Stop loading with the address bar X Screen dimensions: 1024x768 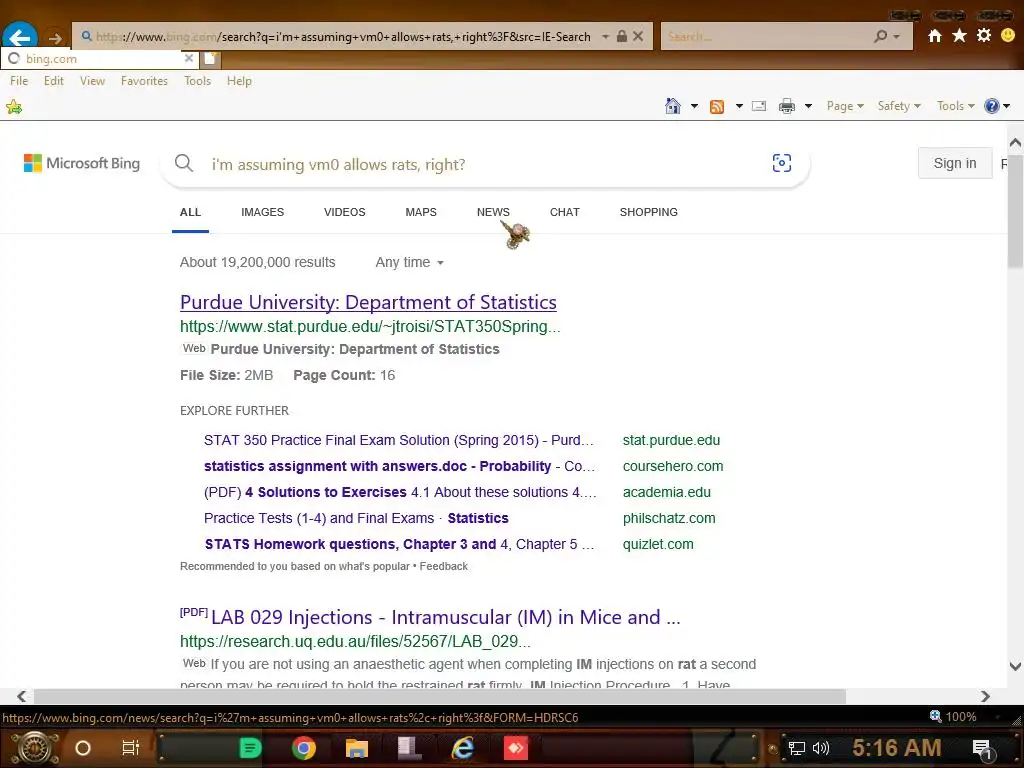pyautogui.click(x=638, y=37)
